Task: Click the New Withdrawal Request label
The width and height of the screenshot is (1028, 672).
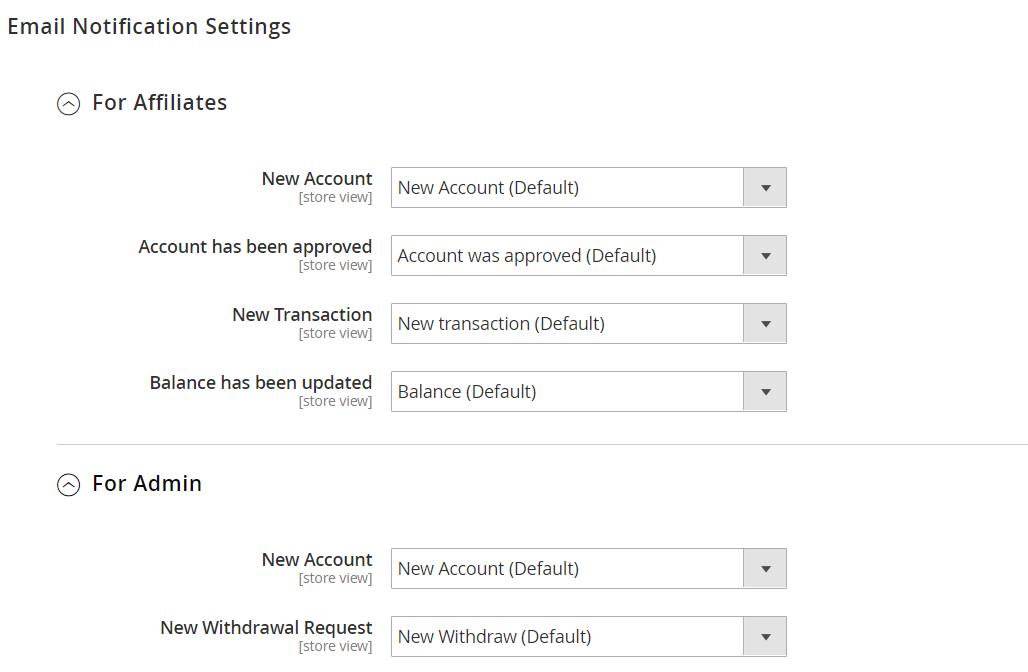Action: point(266,628)
